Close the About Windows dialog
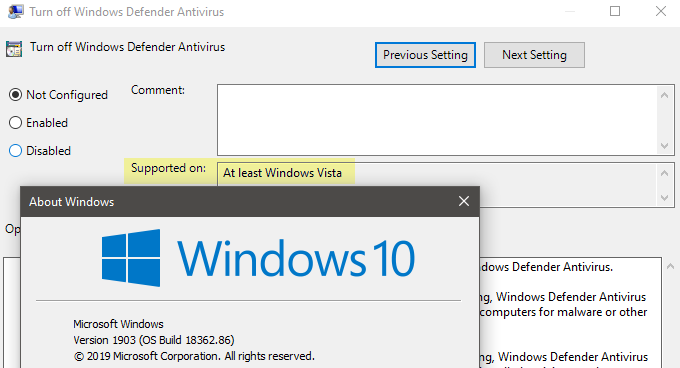Screen dimensions: 680x368 464,201
